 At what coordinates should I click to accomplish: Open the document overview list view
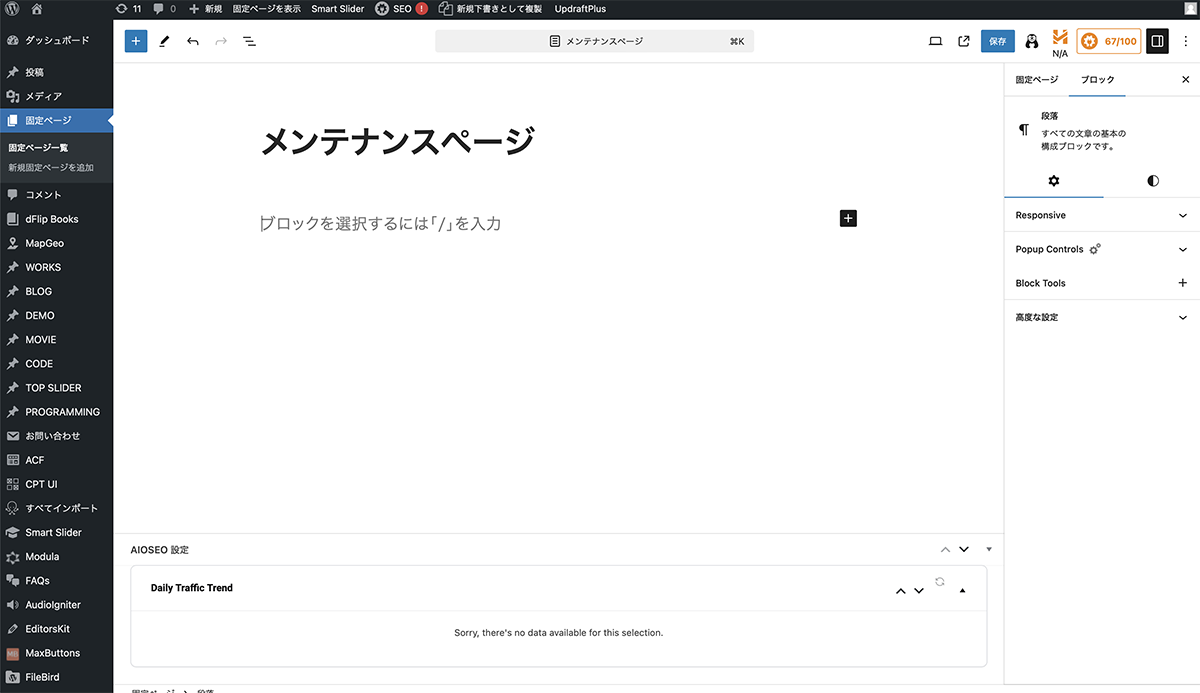point(249,42)
